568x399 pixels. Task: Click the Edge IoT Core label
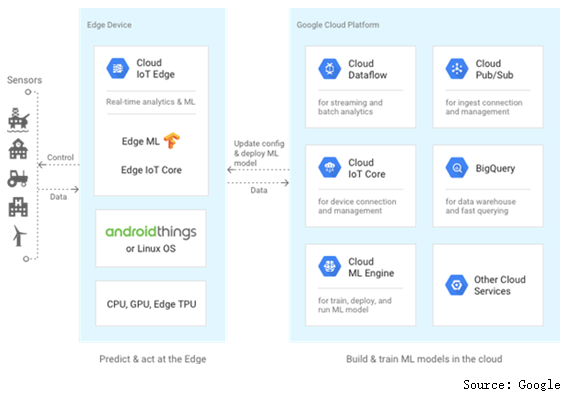(x=151, y=170)
